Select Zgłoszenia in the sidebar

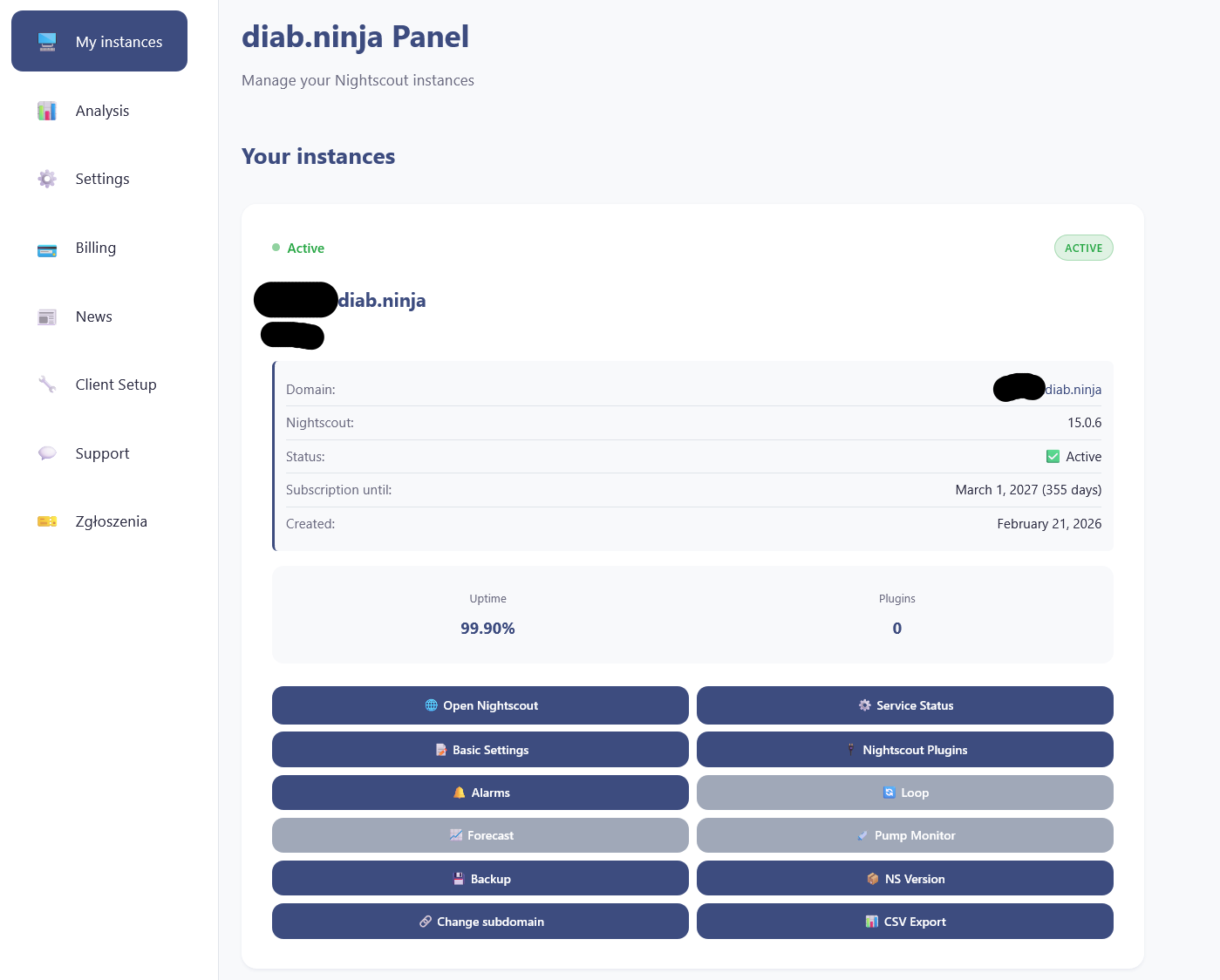click(99, 521)
